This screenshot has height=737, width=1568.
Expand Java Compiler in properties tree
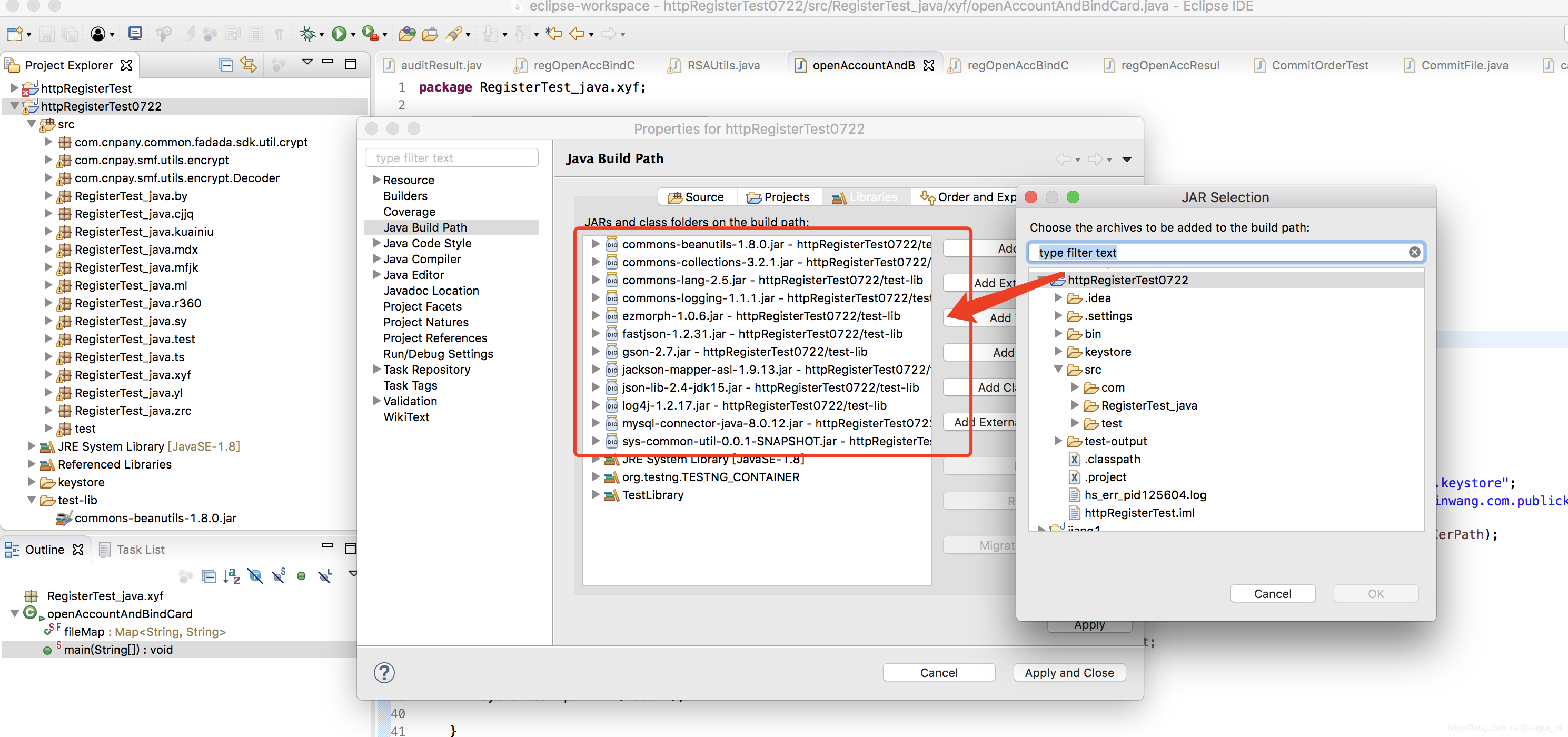tap(377, 258)
